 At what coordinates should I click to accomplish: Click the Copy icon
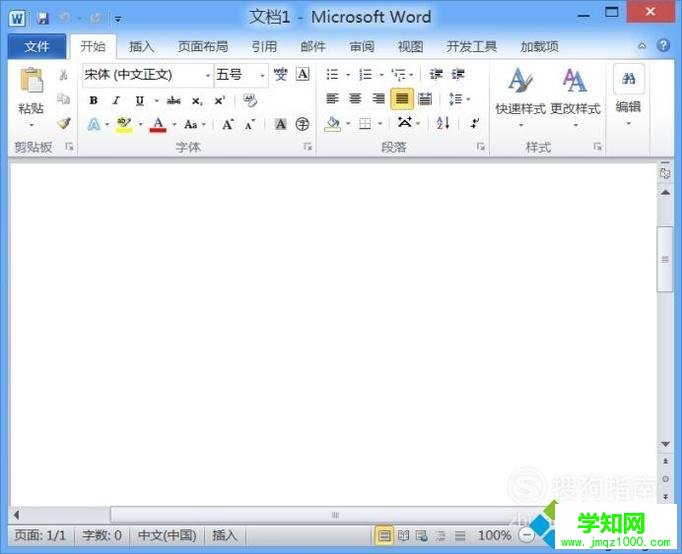coord(64,99)
